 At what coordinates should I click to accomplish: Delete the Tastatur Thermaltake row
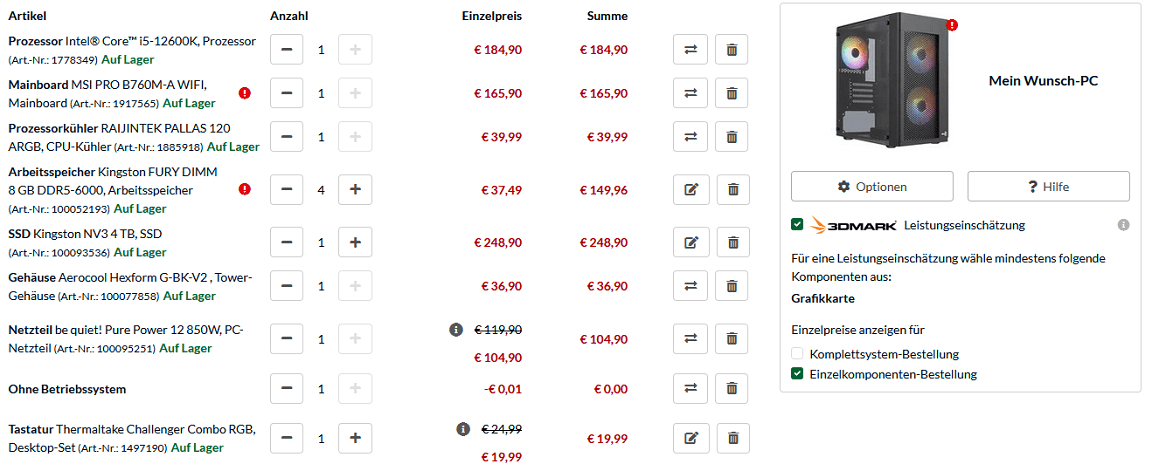point(731,438)
